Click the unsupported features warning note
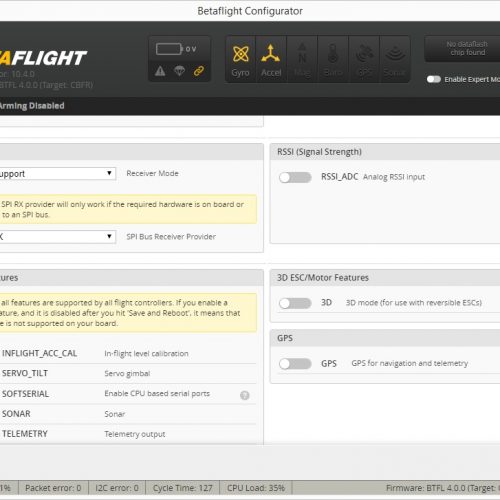The image size is (500, 500). pyautogui.click(x=128, y=313)
